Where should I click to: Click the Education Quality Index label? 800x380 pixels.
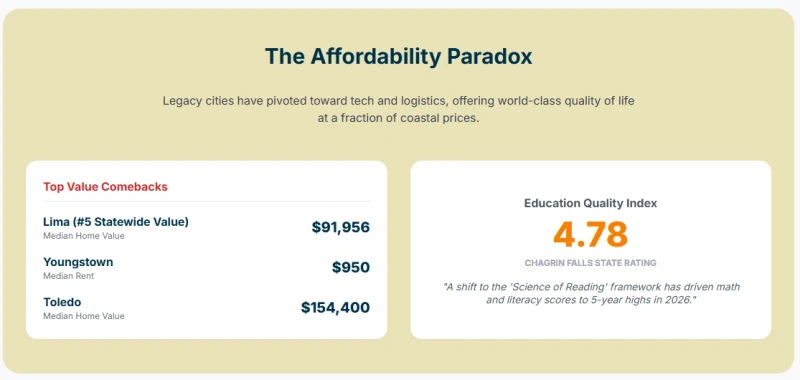pyautogui.click(x=590, y=203)
